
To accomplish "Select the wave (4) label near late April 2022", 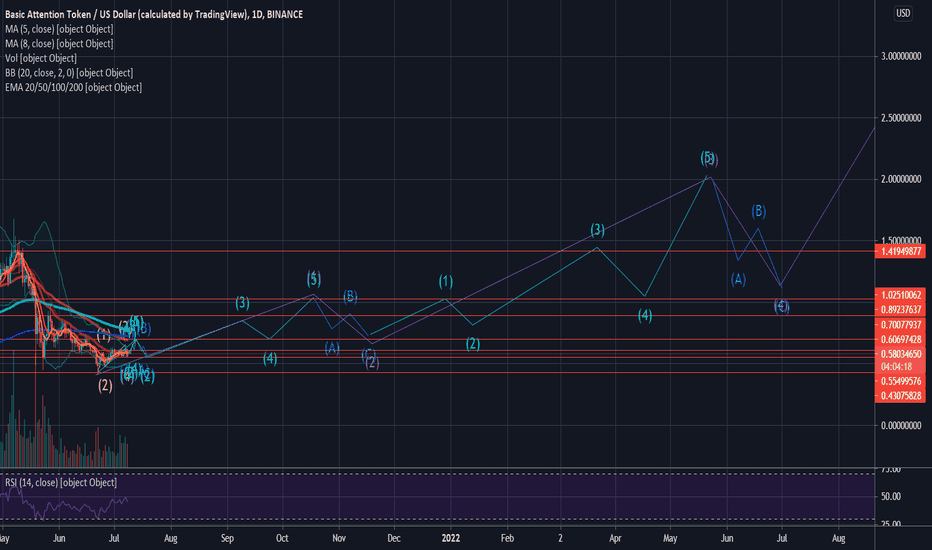I will (x=645, y=316).
